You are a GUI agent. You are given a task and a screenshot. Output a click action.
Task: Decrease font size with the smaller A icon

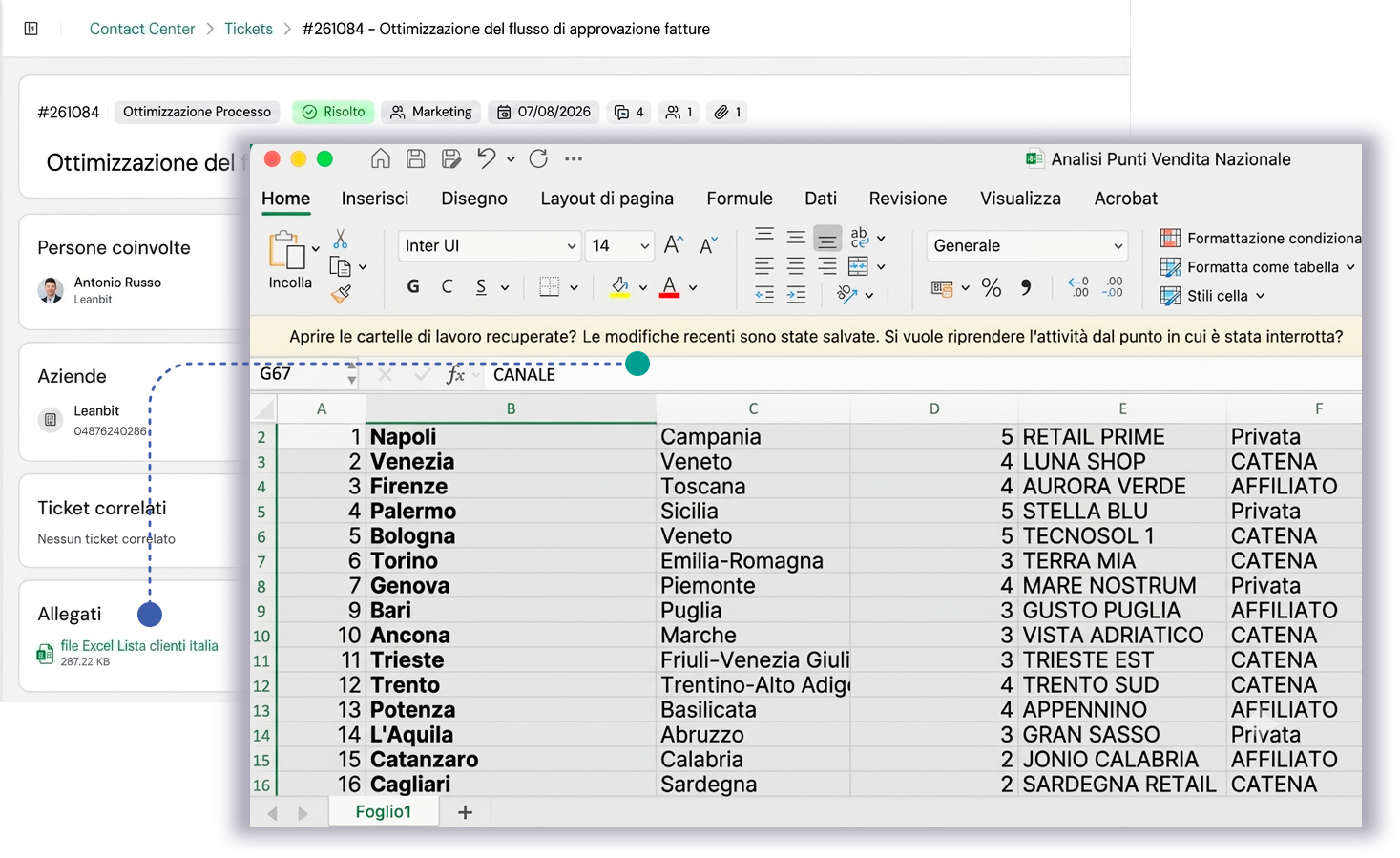[708, 245]
